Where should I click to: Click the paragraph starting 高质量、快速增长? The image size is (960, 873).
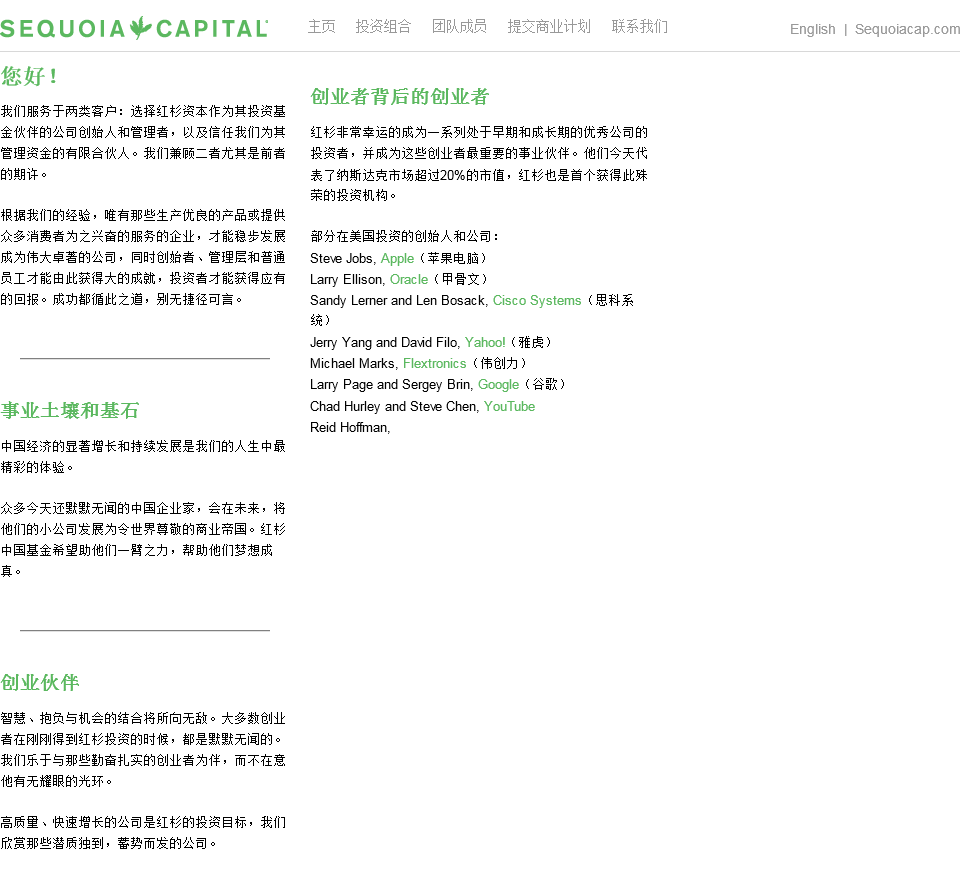tap(143, 833)
